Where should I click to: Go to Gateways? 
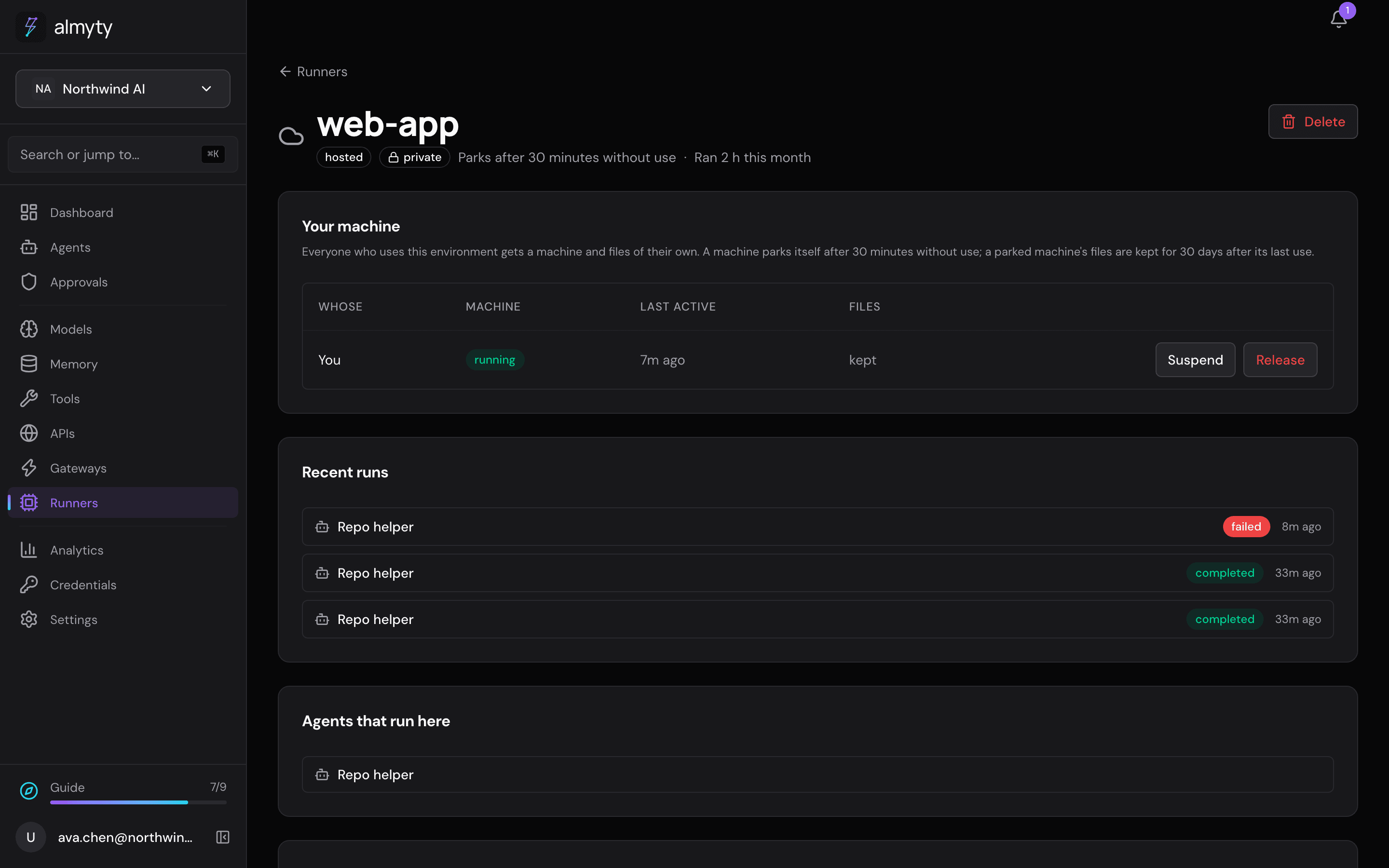tap(123, 468)
